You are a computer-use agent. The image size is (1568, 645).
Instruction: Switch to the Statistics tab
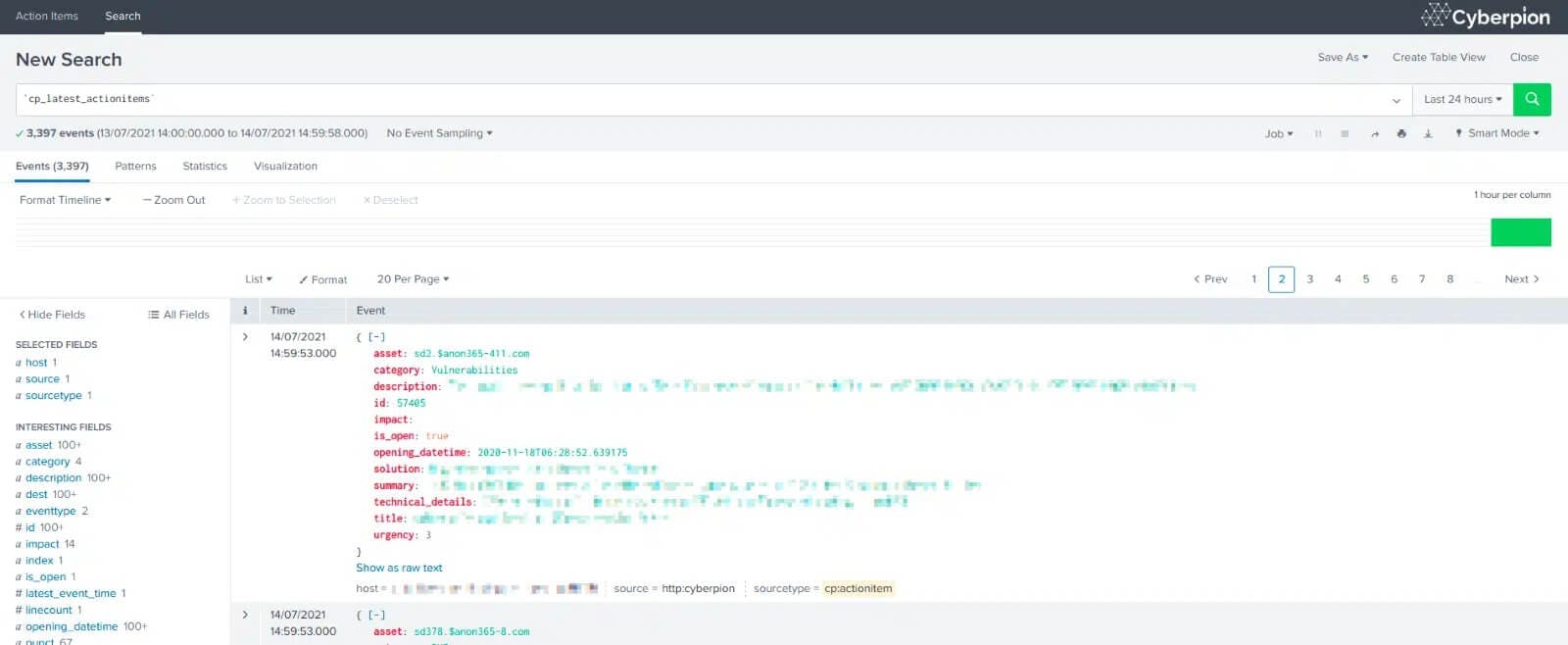(205, 167)
